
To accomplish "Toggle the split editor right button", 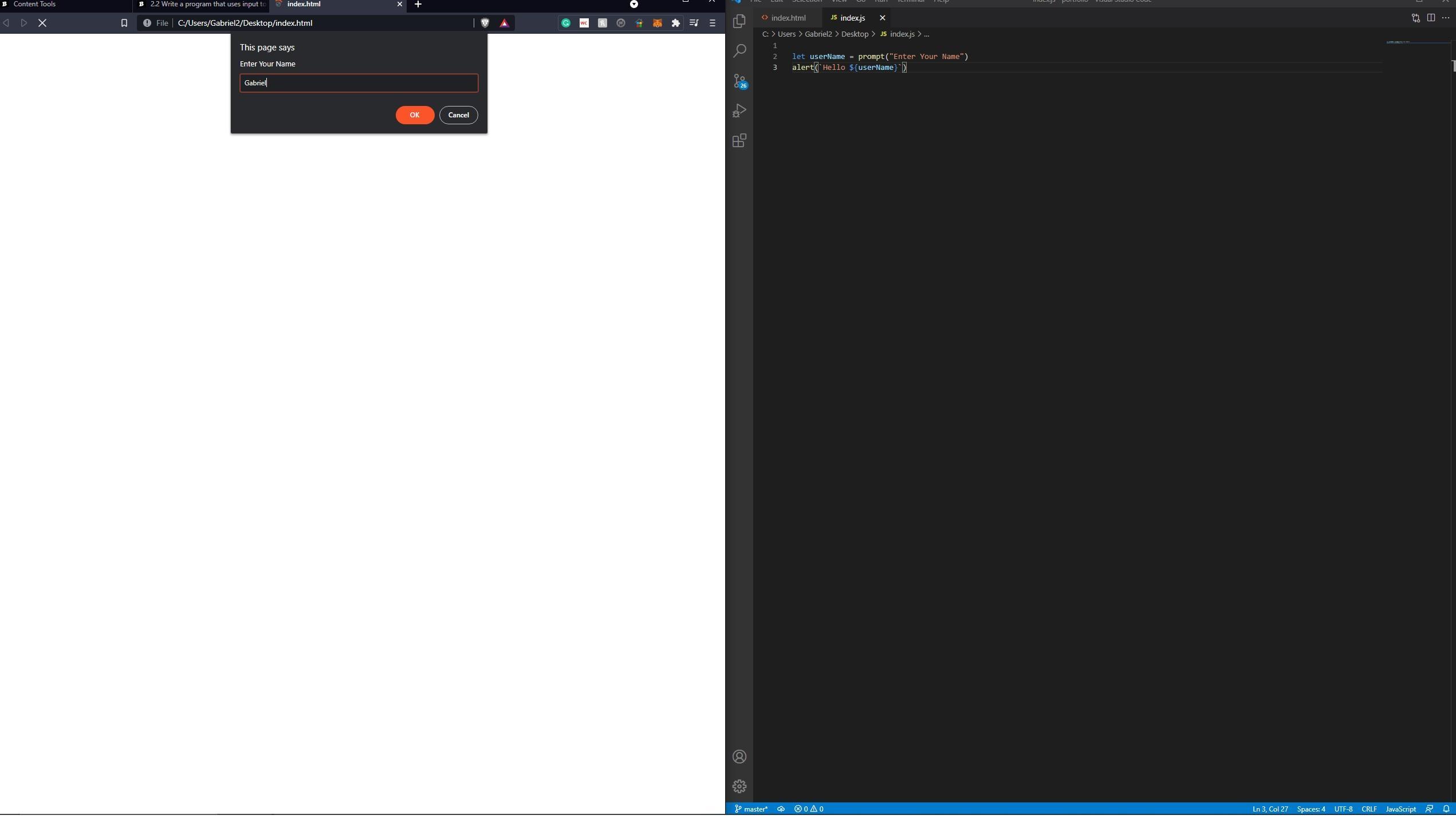I will click(1431, 18).
